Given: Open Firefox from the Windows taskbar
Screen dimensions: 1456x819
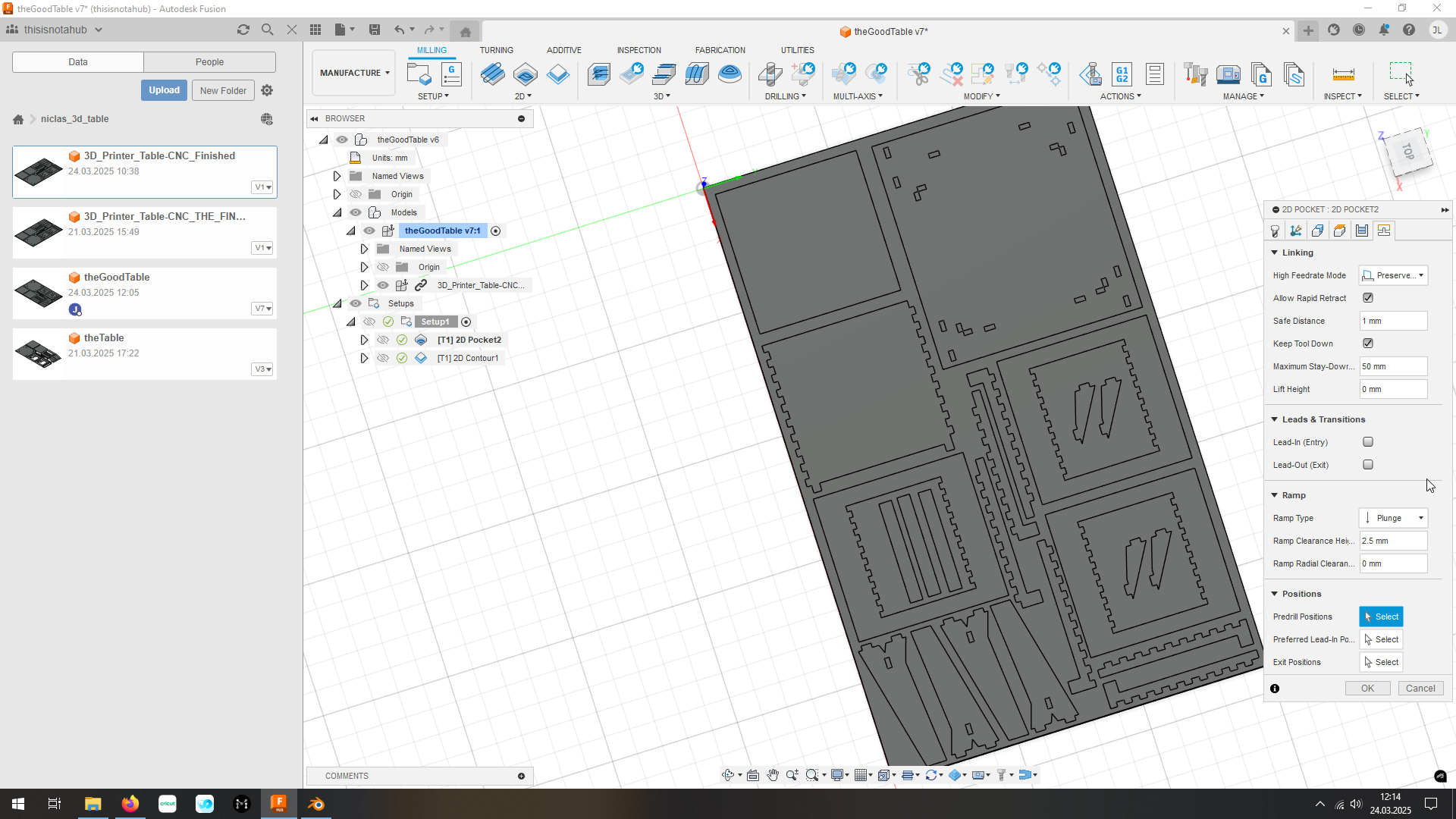Looking at the screenshot, I should pos(130,804).
